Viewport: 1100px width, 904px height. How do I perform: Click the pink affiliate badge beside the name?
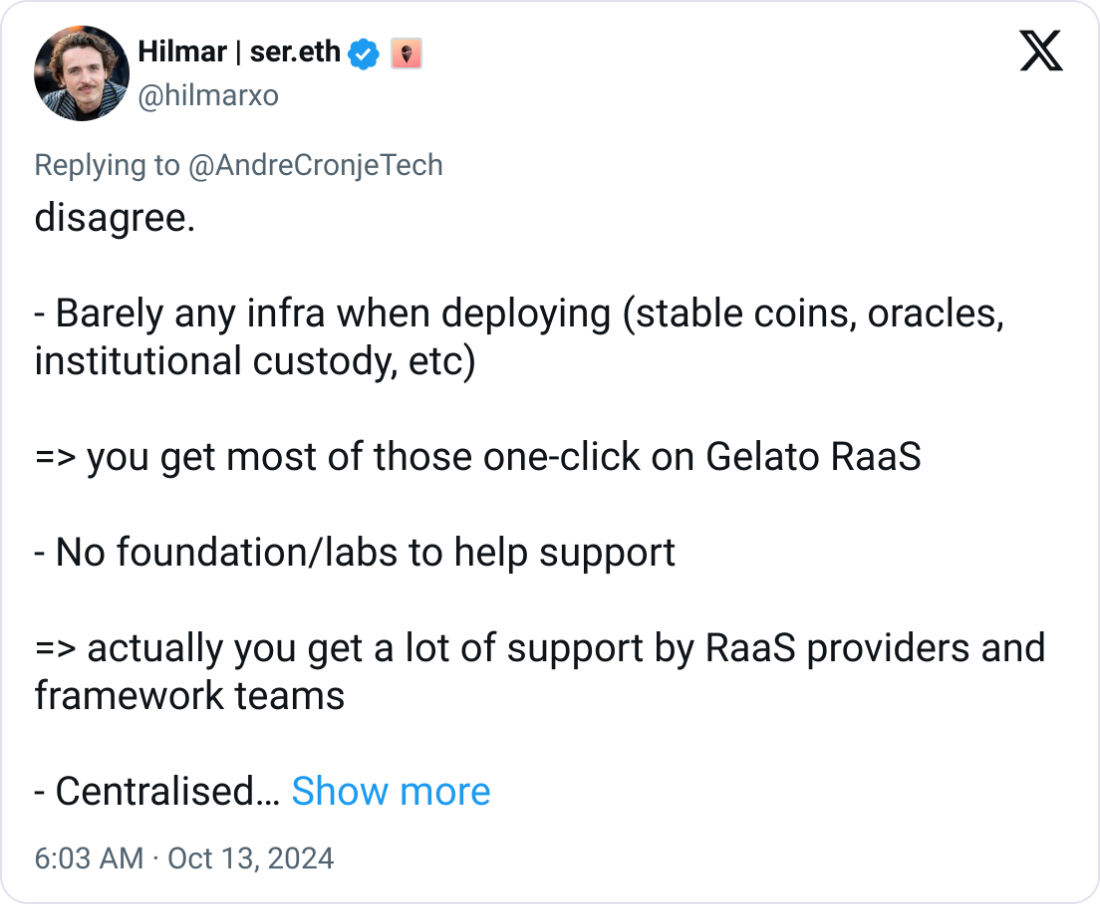406,53
